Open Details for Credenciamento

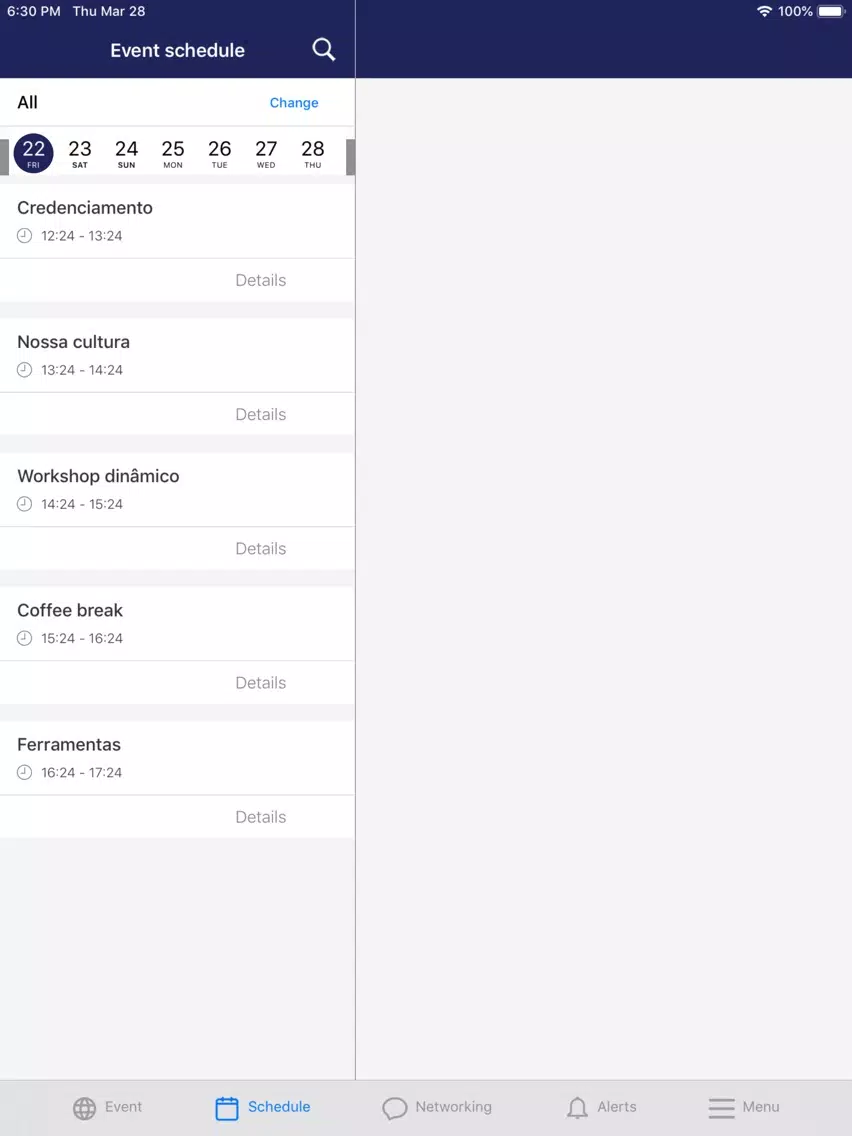tap(261, 280)
